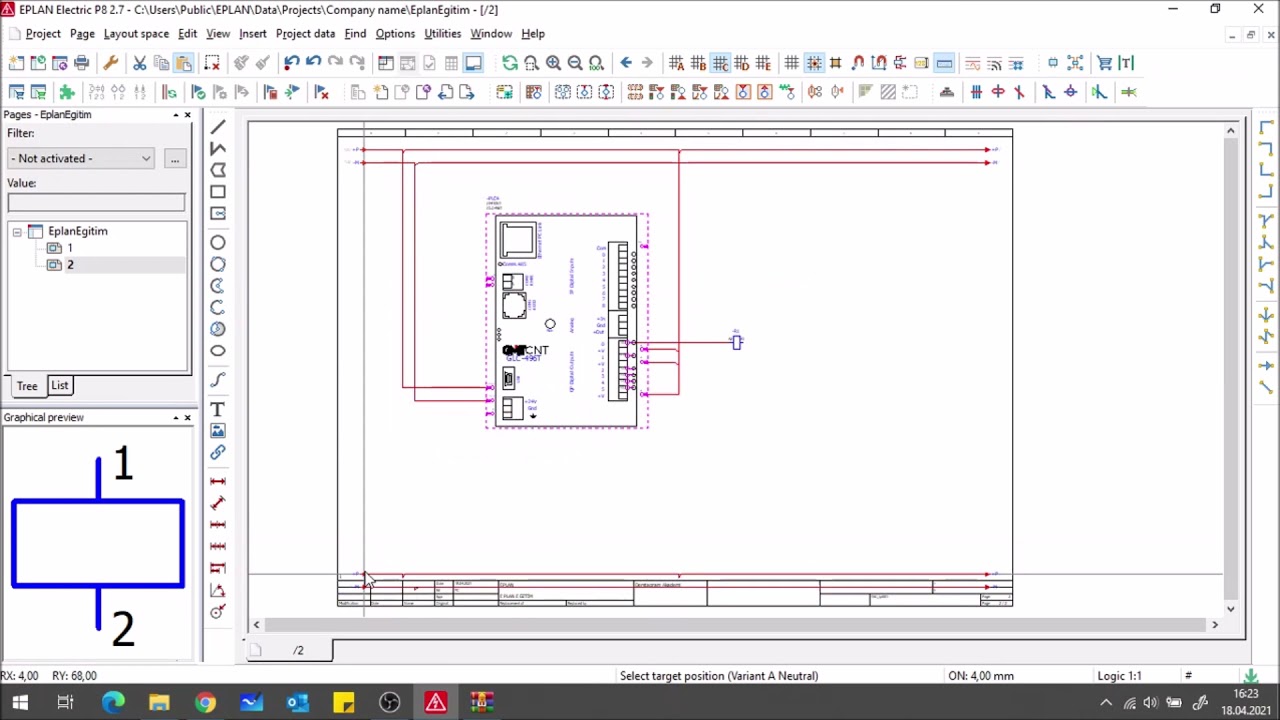Open the Project menu

[x=43, y=33]
